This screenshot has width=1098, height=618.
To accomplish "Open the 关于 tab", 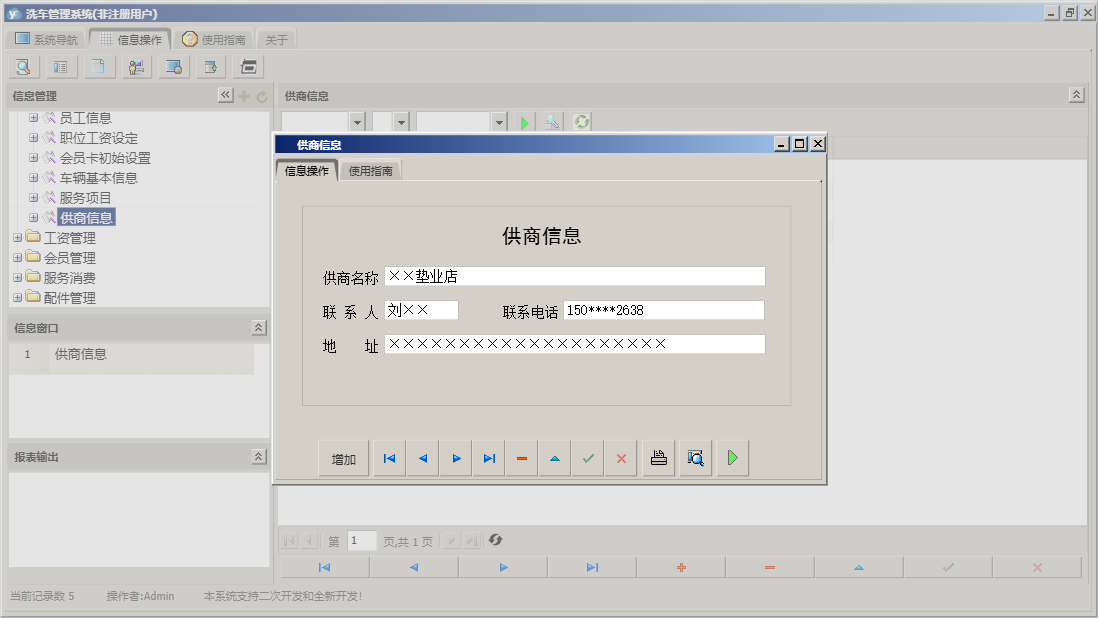I will point(277,39).
